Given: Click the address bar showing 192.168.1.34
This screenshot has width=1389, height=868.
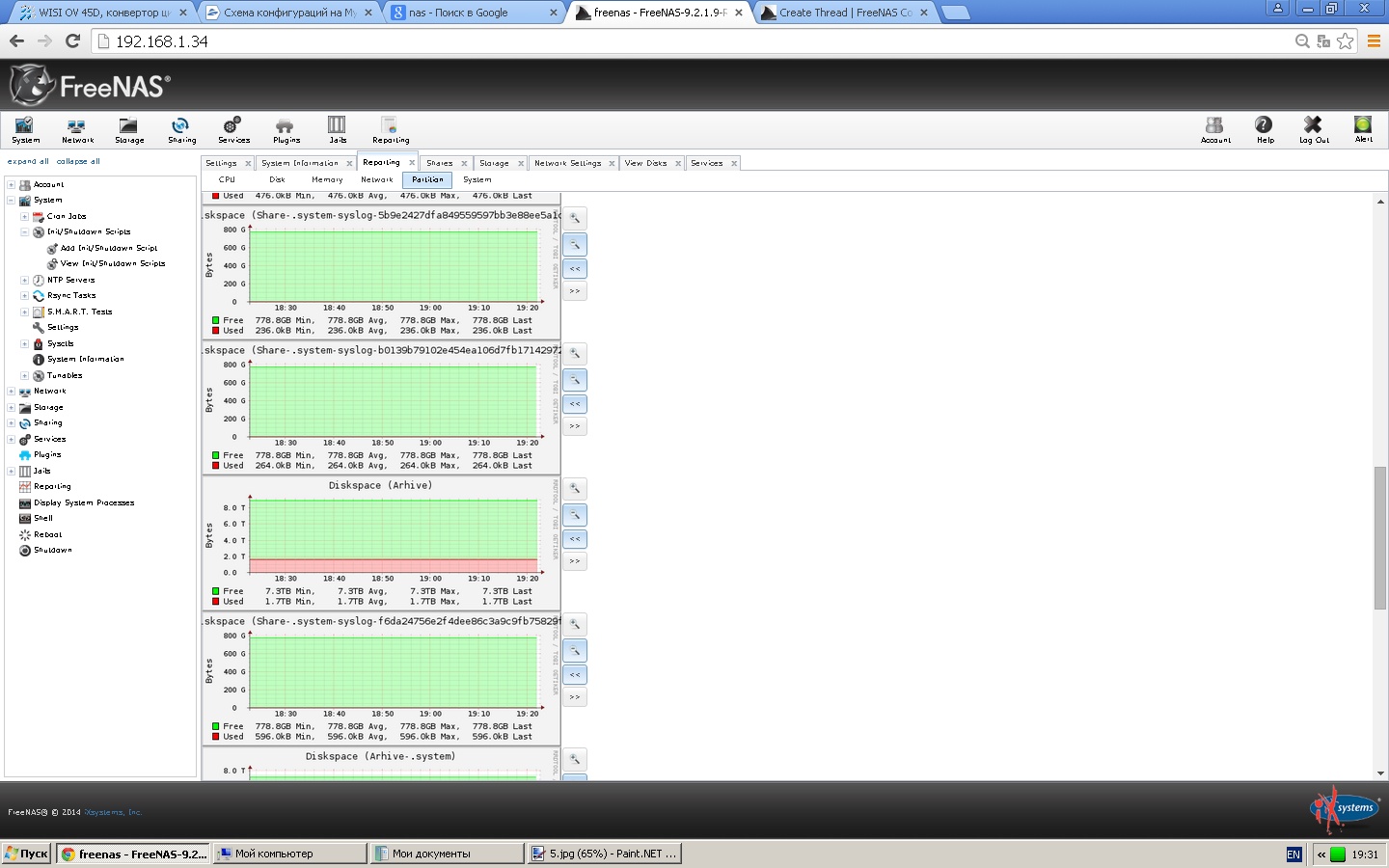Looking at the screenshot, I should 694,41.
